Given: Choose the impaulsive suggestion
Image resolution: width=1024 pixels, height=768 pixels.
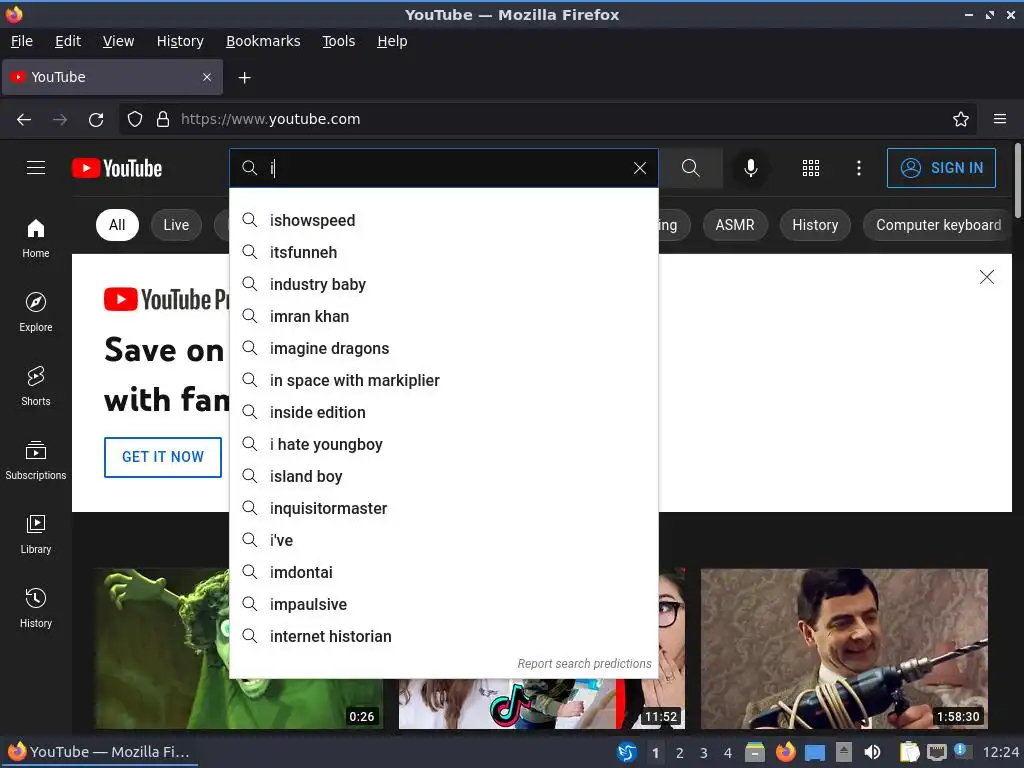Looking at the screenshot, I should point(444,604).
